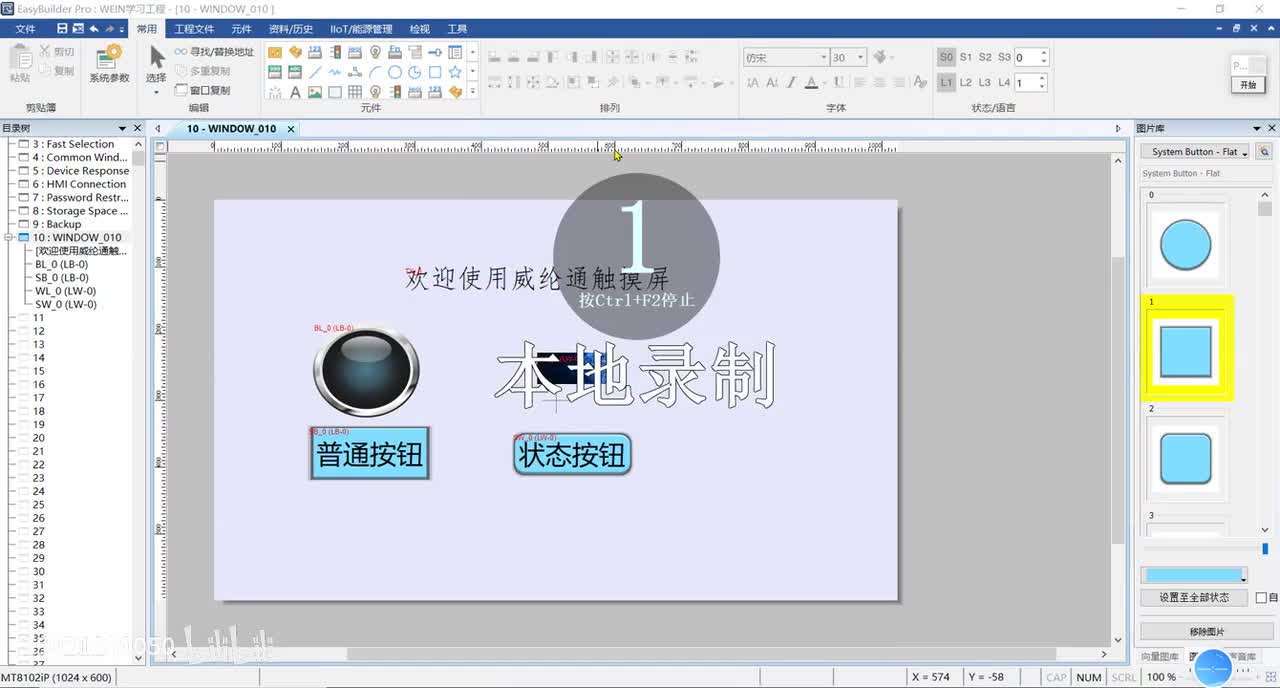Click the Start button at top right
This screenshot has width=1280, height=688.
(x=1248, y=85)
